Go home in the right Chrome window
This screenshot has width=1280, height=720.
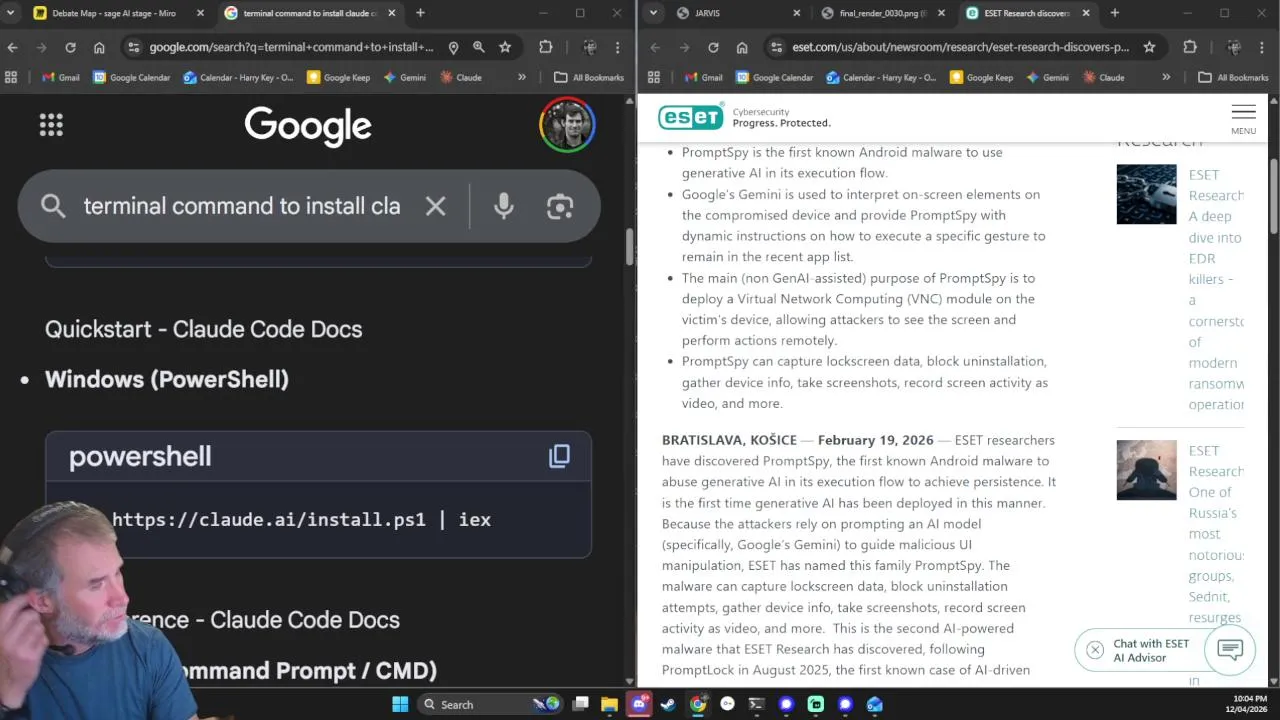point(742,47)
